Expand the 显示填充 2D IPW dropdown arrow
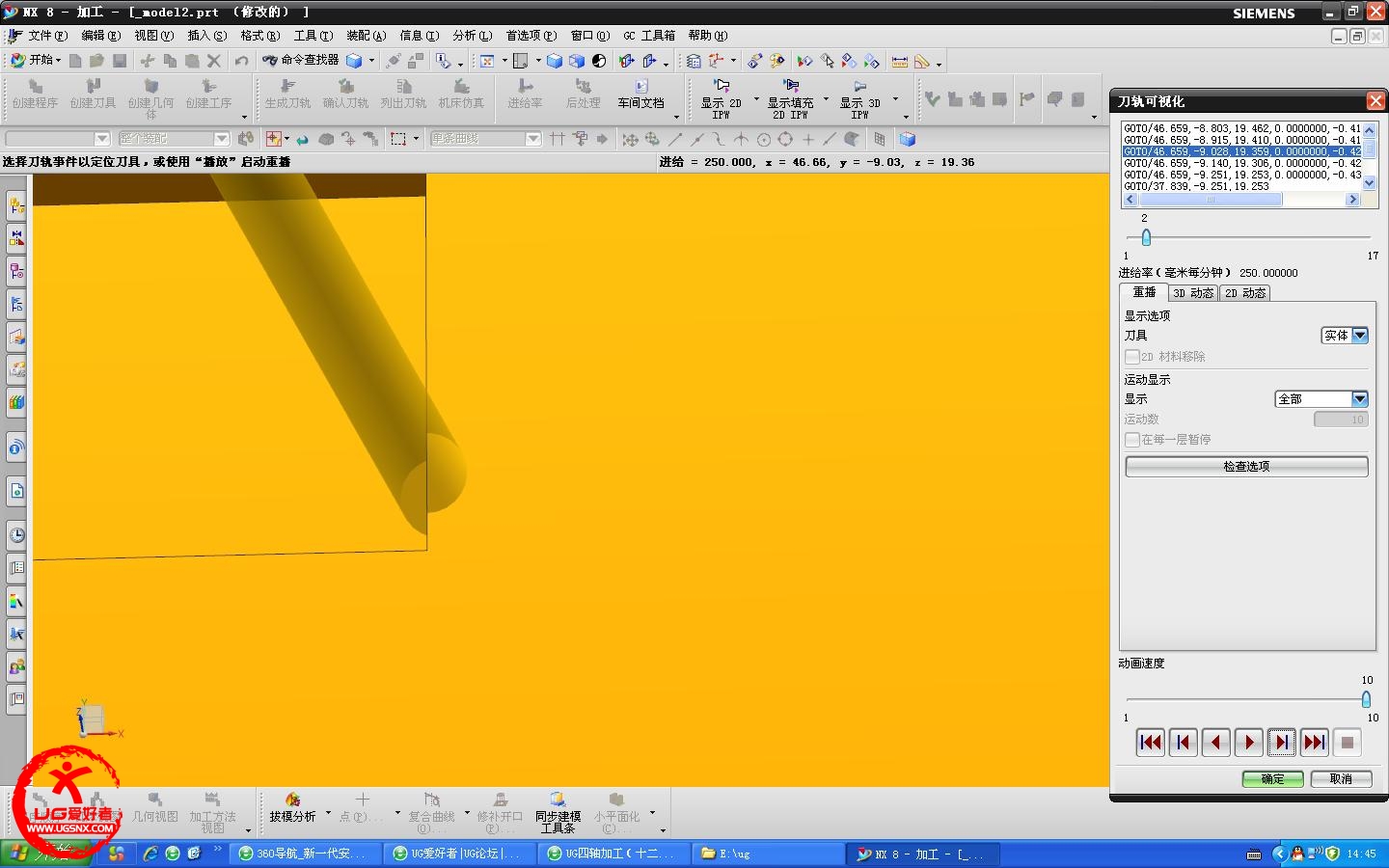The width and height of the screenshot is (1389, 868). 826,99
